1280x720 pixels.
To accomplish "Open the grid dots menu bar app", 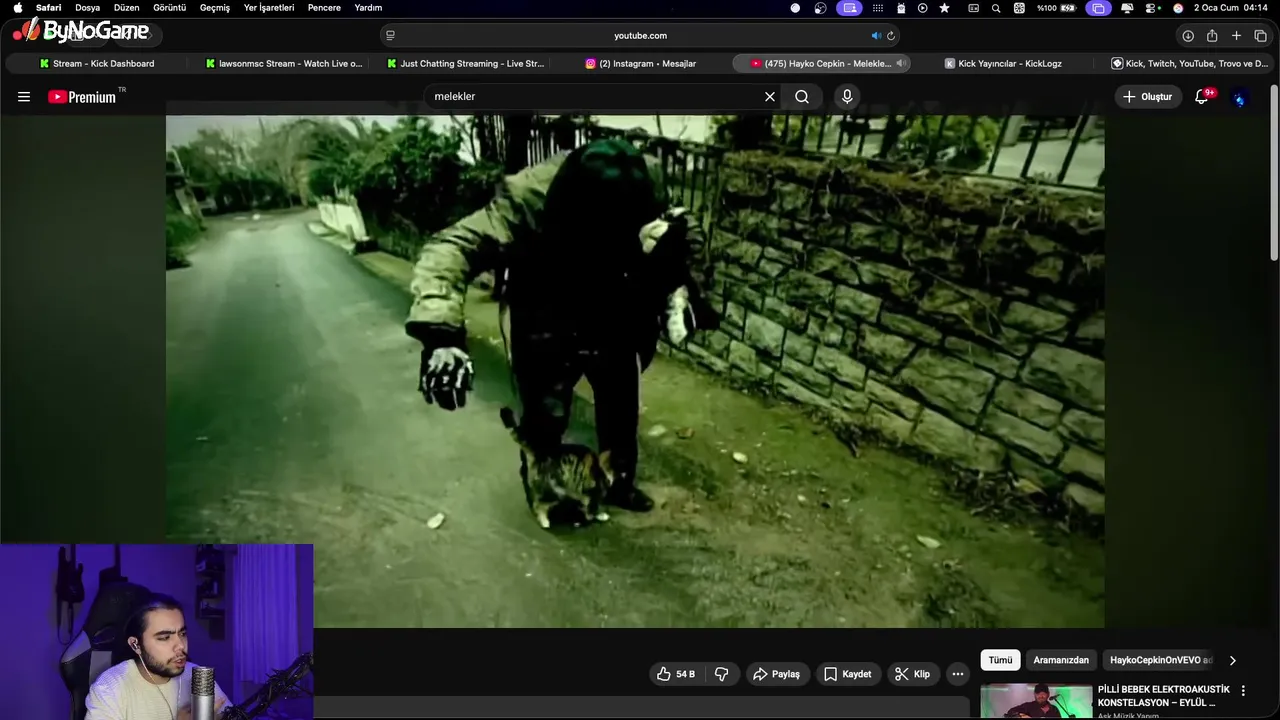I will coord(878,8).
